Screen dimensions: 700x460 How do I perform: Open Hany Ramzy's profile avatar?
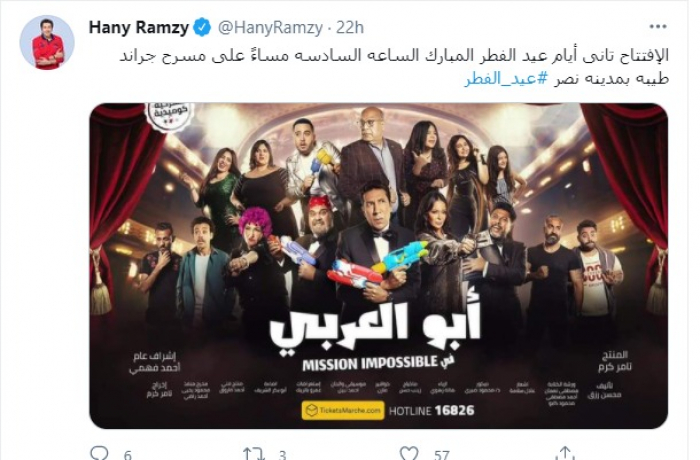[47, 43]
